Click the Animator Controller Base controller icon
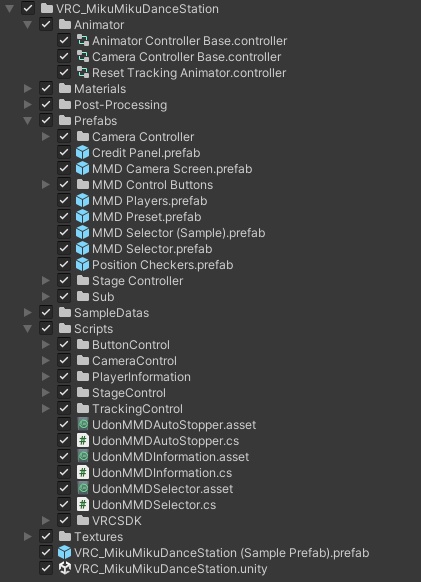This screenshot has height=582, width=421. tap(82, 40)
